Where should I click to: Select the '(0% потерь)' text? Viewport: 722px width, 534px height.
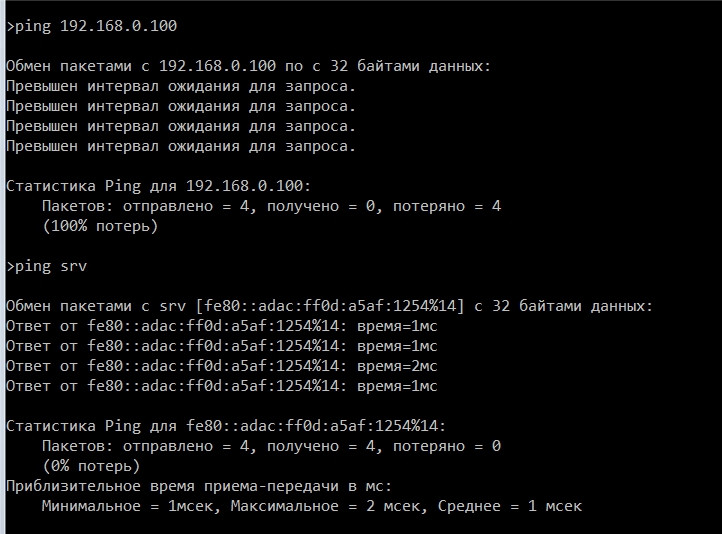(x=91, y=466)
